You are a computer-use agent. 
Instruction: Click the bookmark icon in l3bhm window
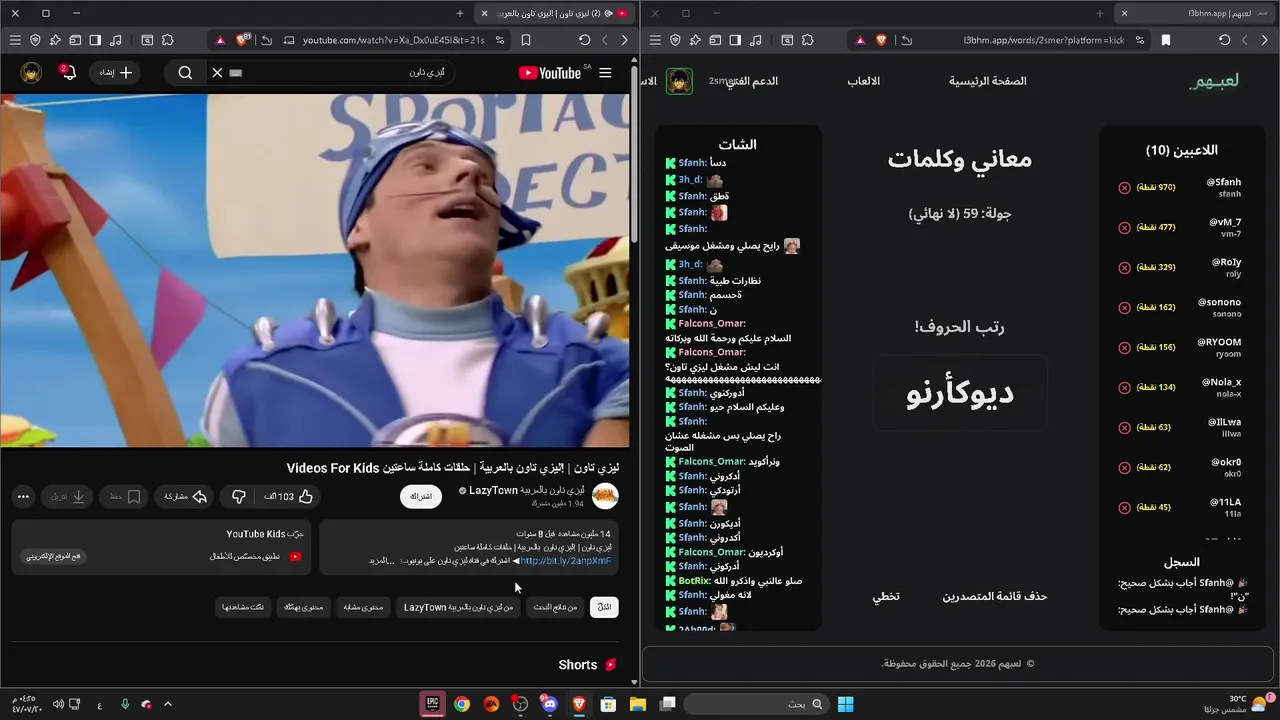pos(1166,40)
